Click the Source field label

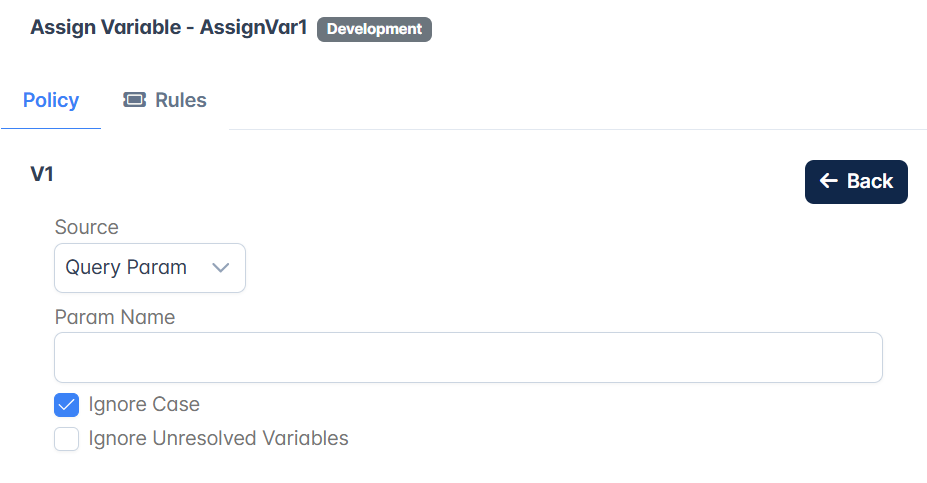click(x=86, y=227)
